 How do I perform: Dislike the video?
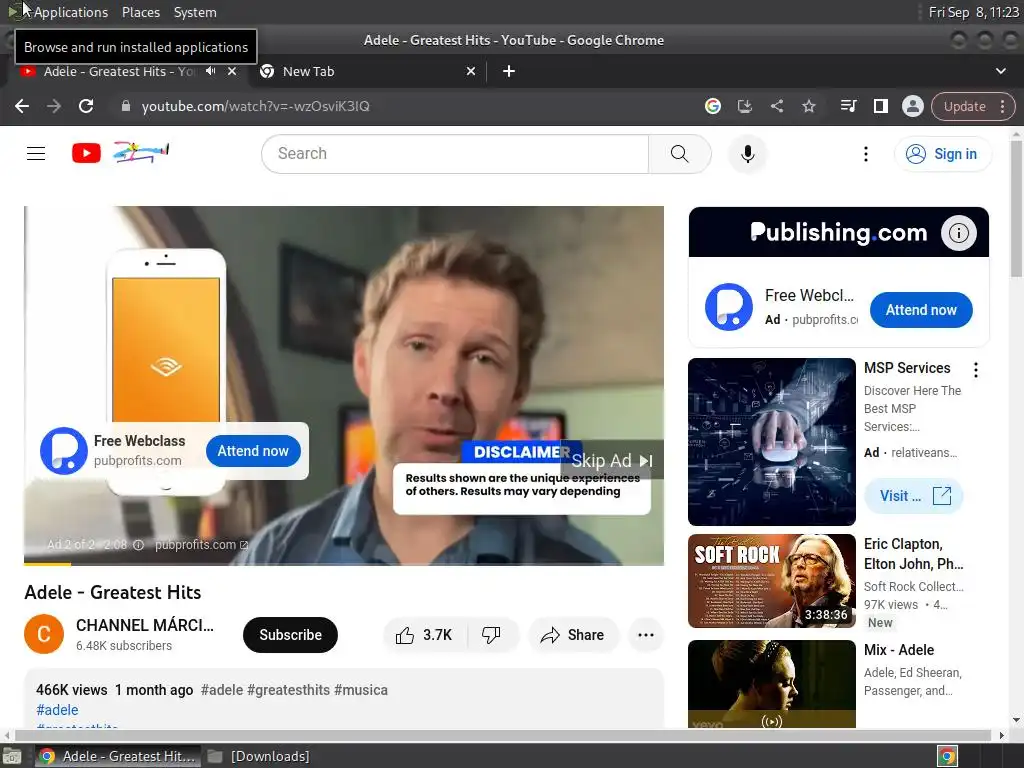(491, 635)
